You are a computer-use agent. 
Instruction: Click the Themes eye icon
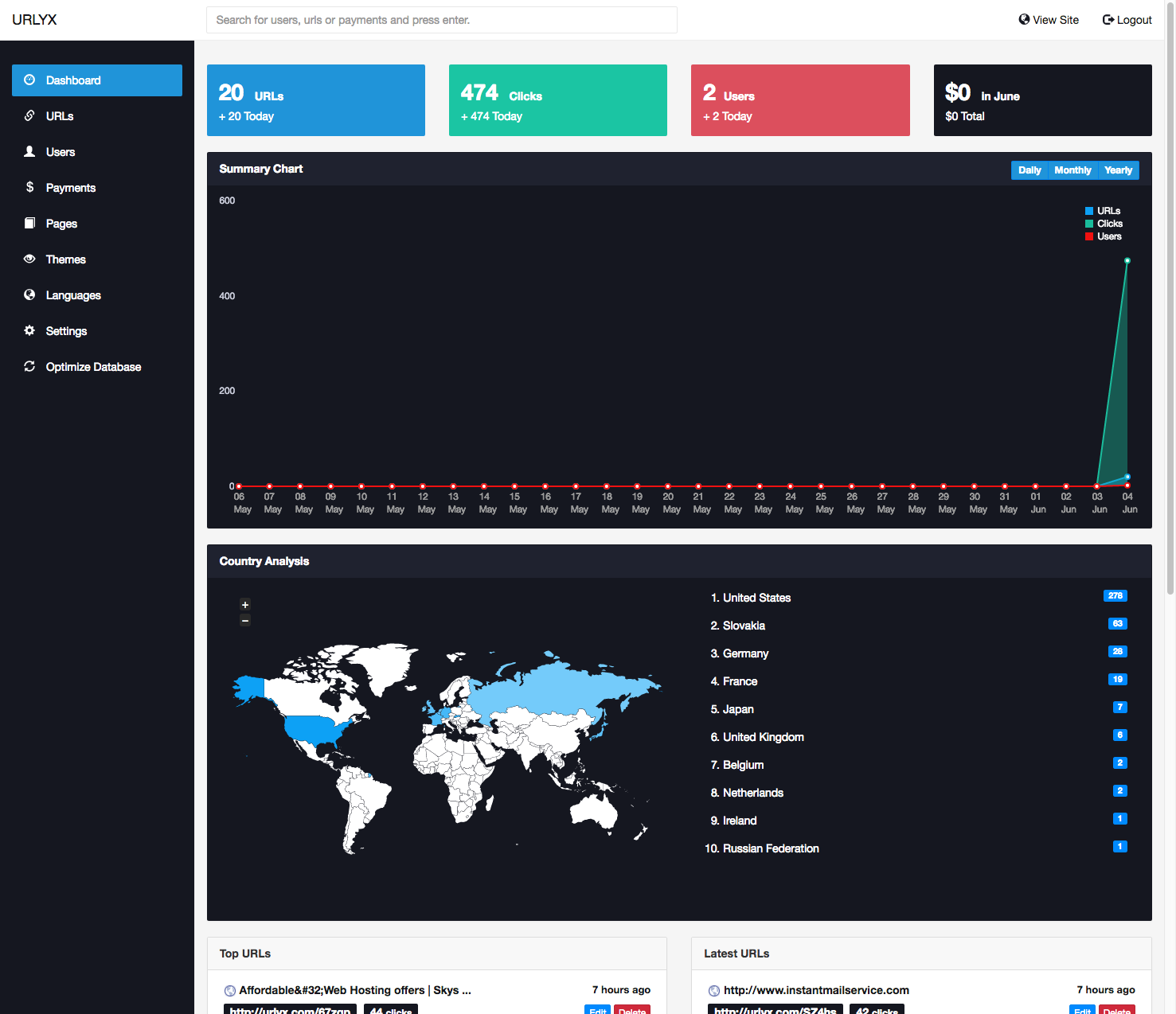(x=29, y=259)
